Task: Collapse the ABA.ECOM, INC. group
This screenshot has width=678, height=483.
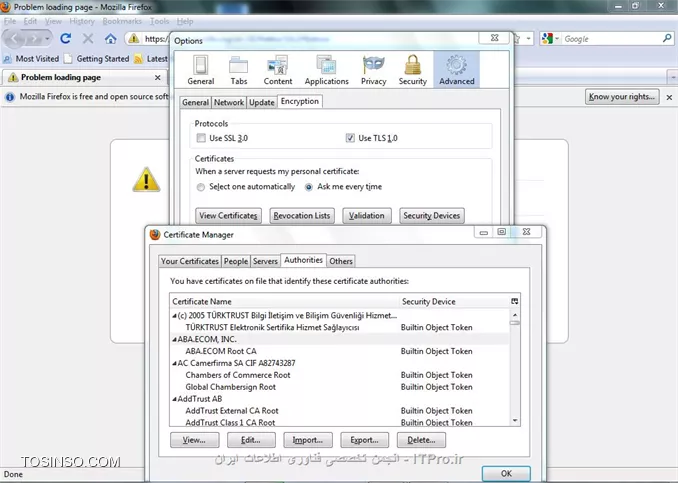Action: click(174, 339)
